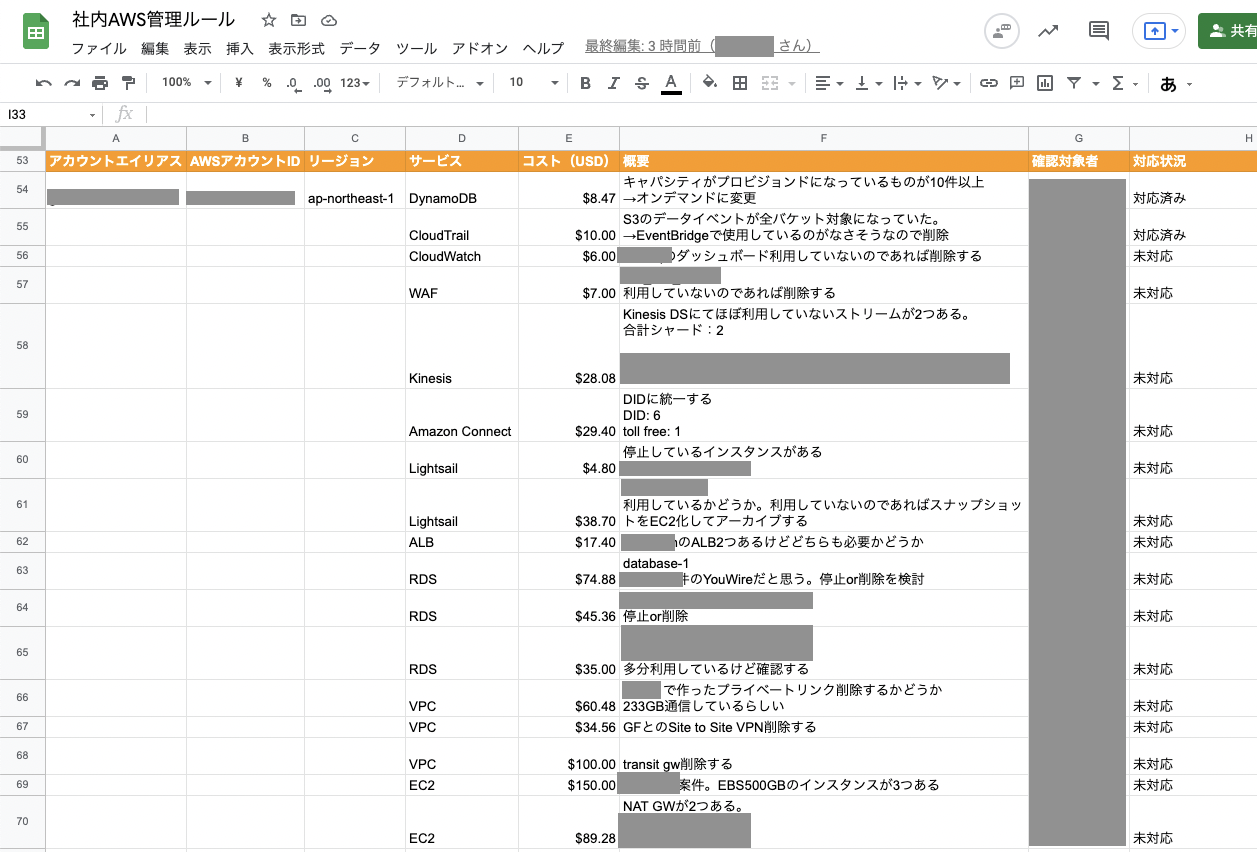Start presenting with the upload-screen icon
This screenshot has height=852, width=1257.
tap(1153, 31)
